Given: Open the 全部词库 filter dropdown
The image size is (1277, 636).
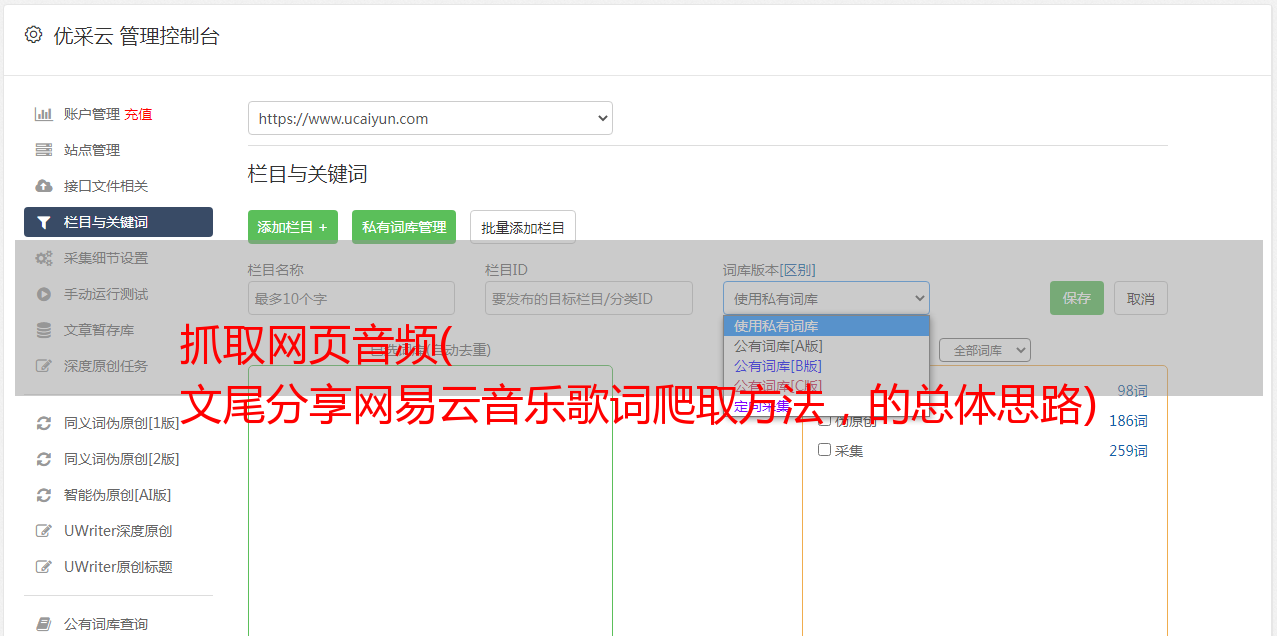Looking at the screenshot, I should point(985,350).
